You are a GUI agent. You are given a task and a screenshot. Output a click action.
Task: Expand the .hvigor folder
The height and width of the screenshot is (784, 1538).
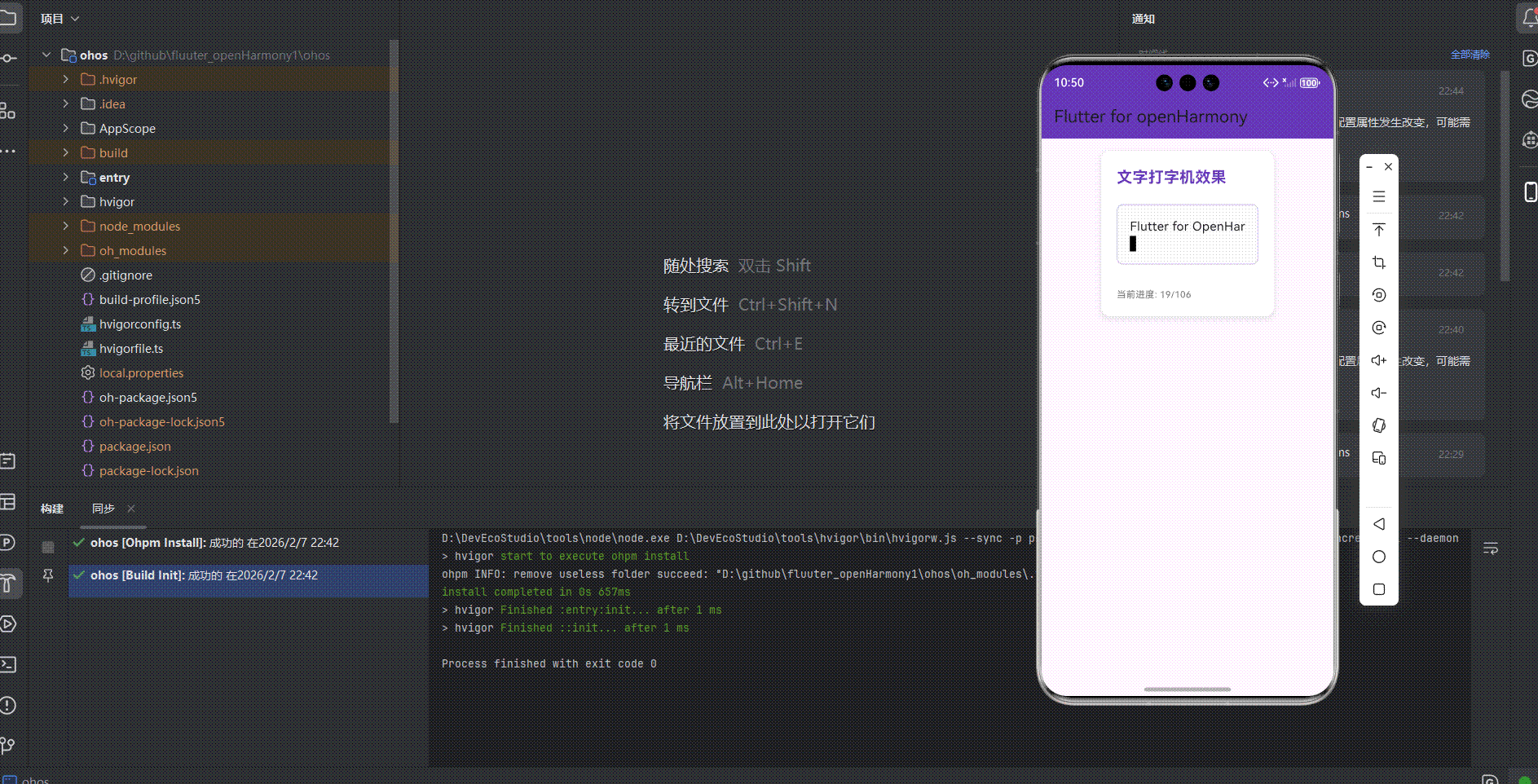pos(66,79)
